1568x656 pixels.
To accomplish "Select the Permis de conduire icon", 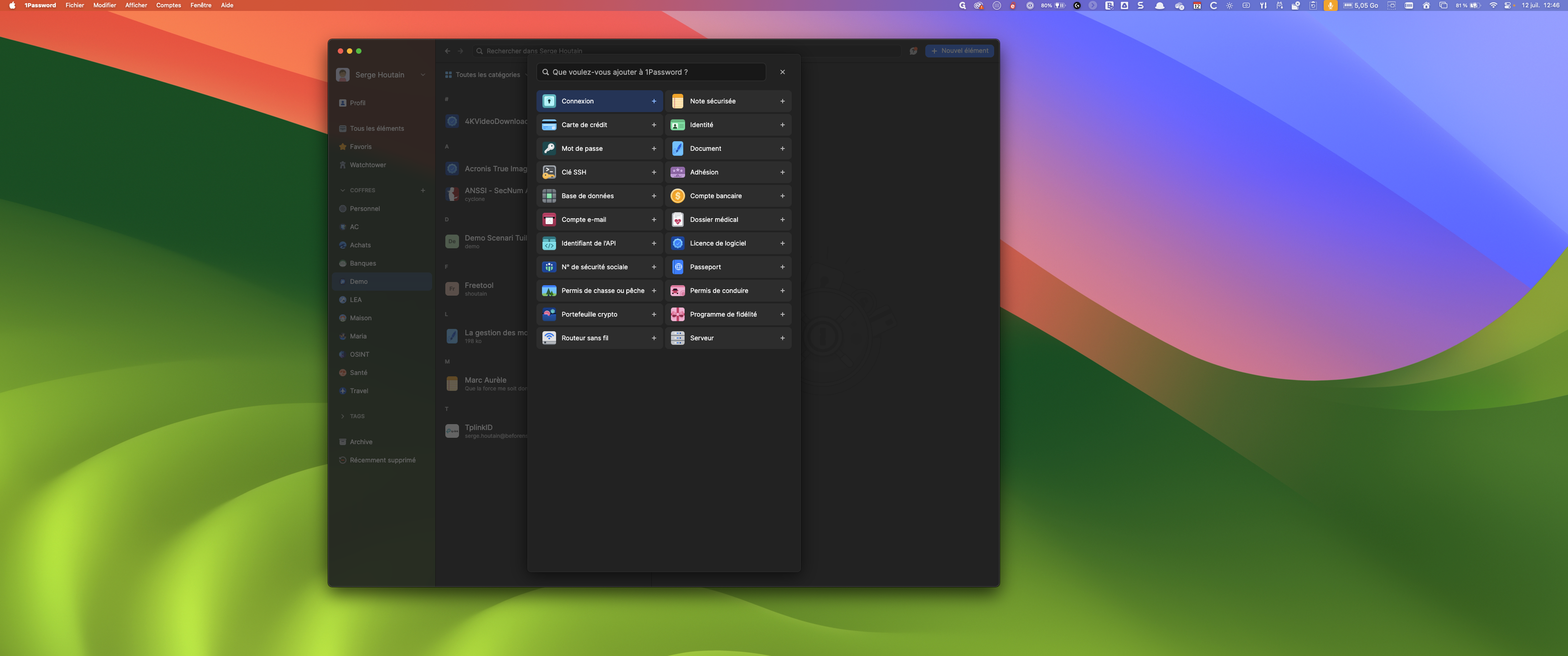I will click(677, 291).
